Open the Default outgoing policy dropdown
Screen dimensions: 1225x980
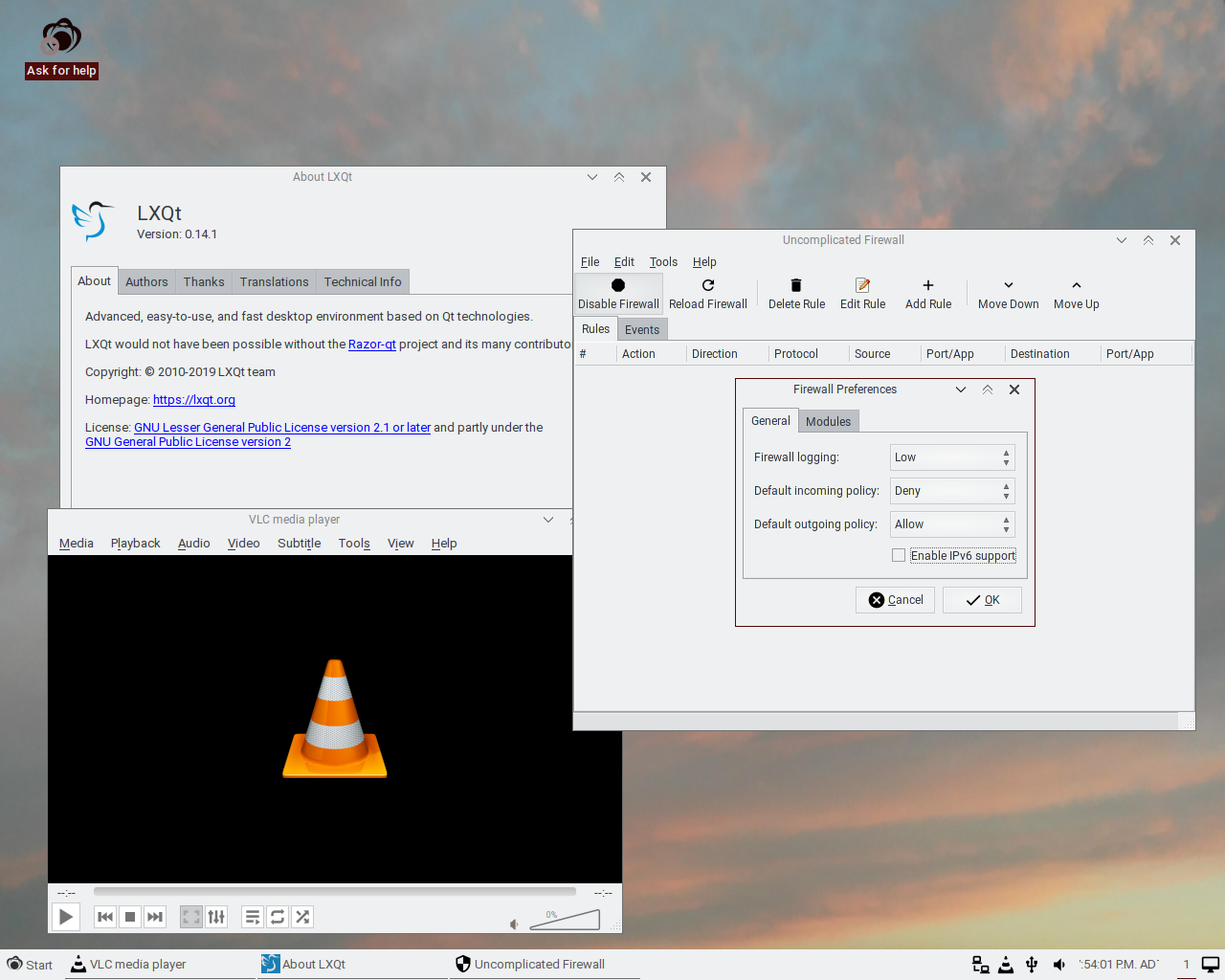(952, 524)
